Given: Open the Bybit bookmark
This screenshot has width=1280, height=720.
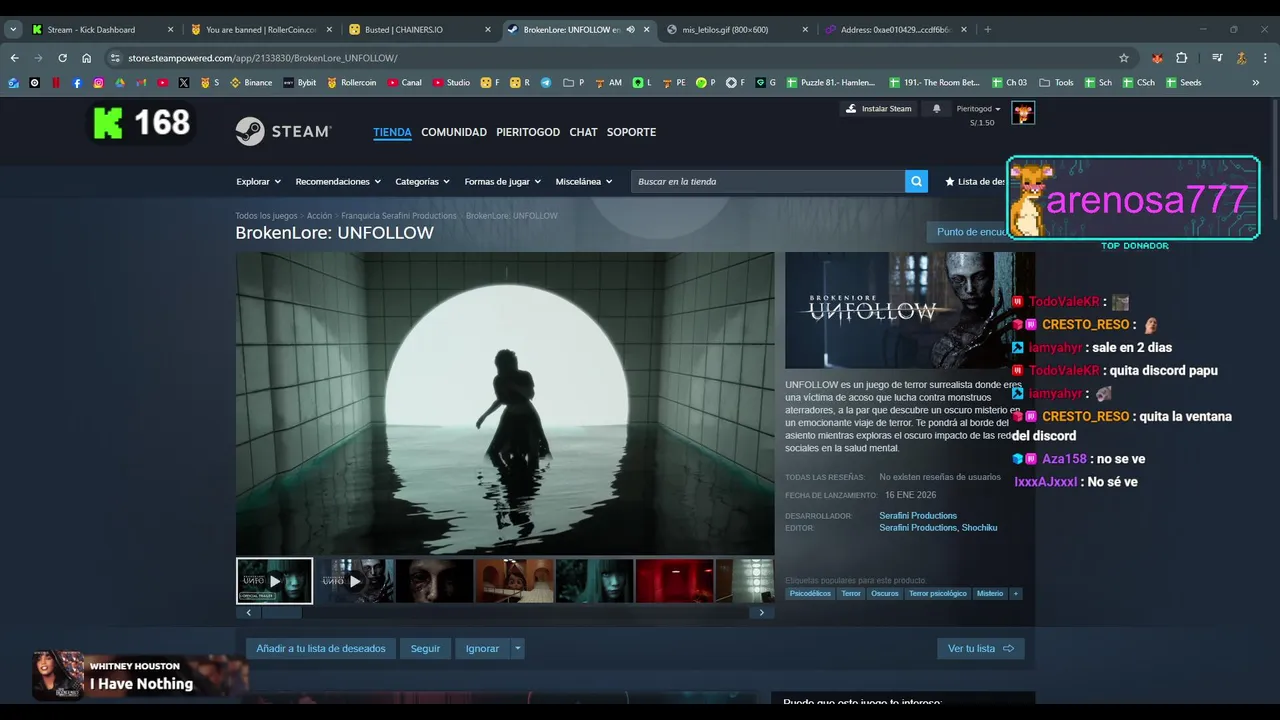Looking at the screenshot, I should click(300, 83).
